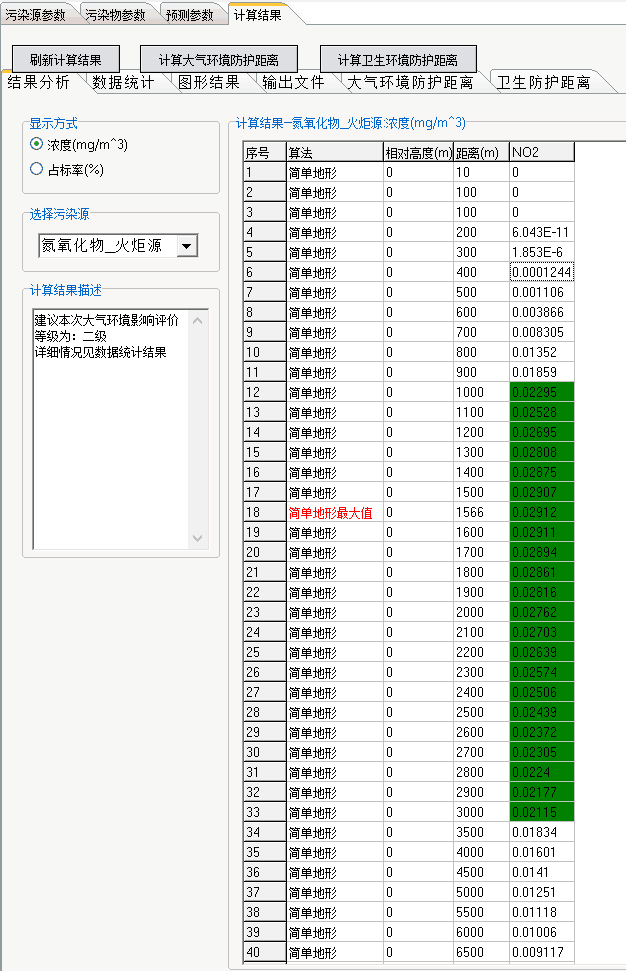This screenshot has width=626, height=971.
Task: Click the distance cell 1566
Action: click(x=482, y=512)
